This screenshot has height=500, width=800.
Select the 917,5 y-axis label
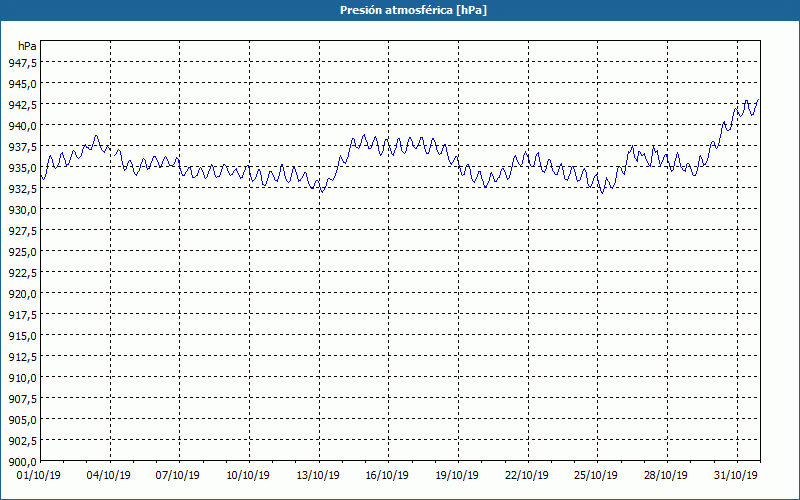(22, 314)
